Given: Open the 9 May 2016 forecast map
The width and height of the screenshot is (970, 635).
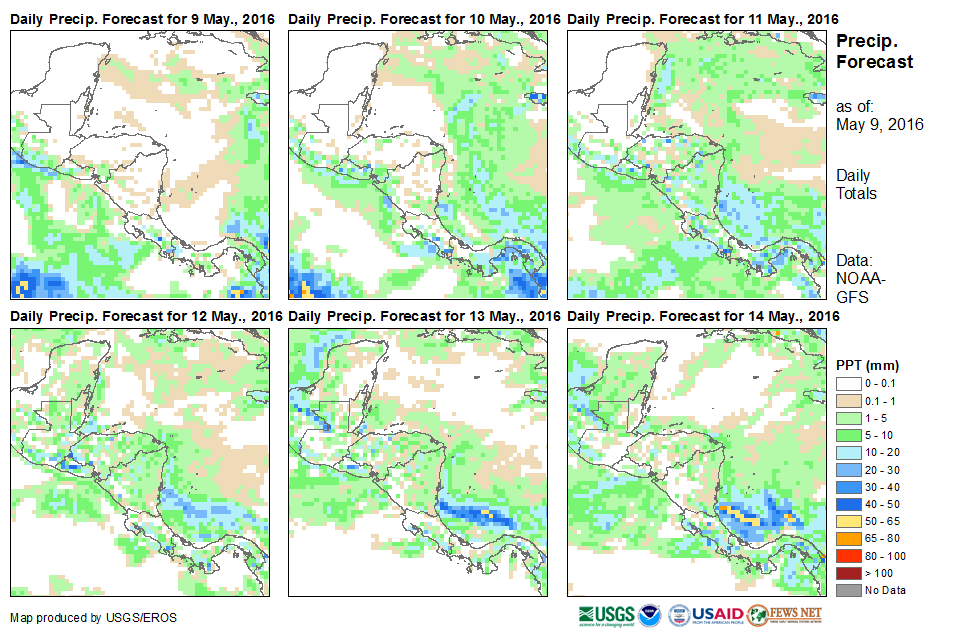Looking at the screenshot, I should click(140, 164).
